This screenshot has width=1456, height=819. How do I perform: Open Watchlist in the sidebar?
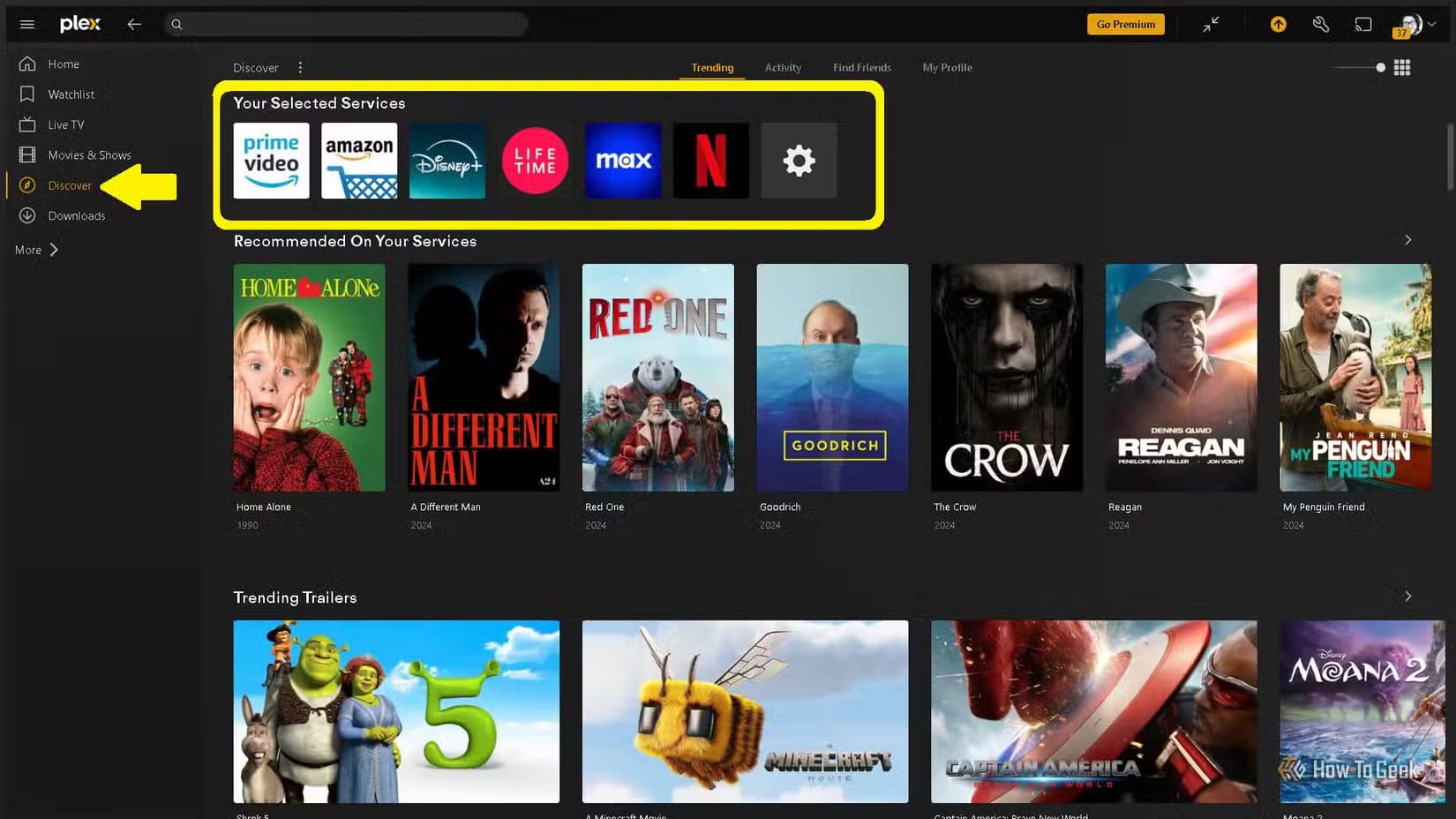(71, 94)
